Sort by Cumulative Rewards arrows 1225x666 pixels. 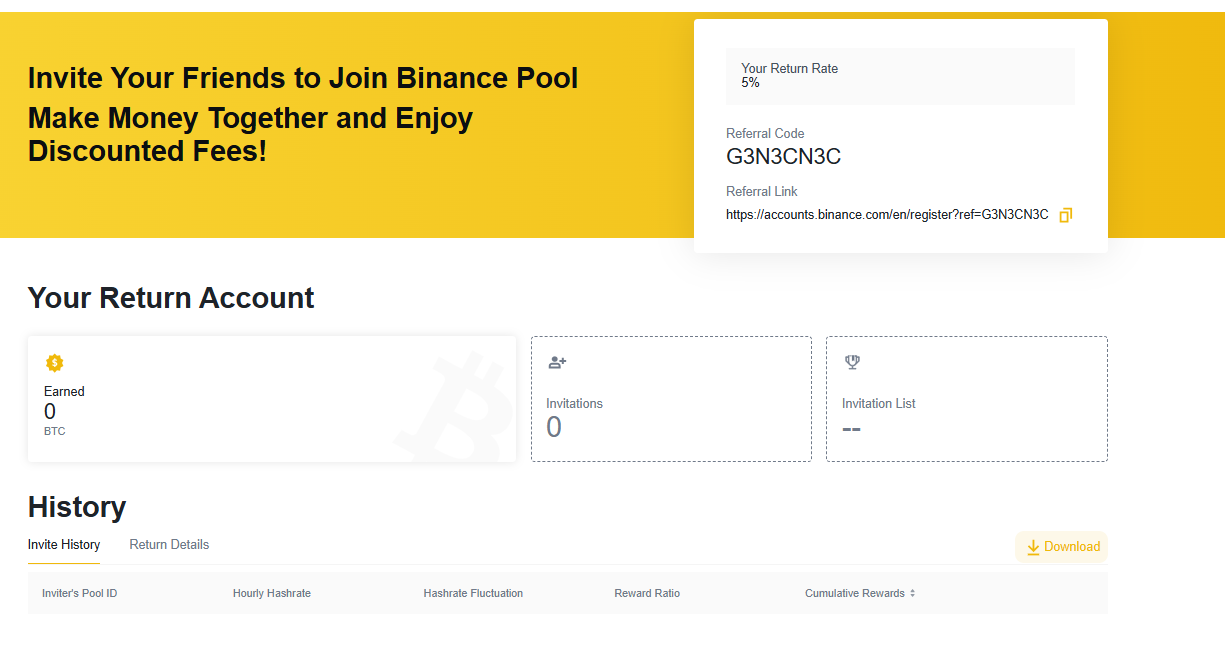click(x=912, y=594)
